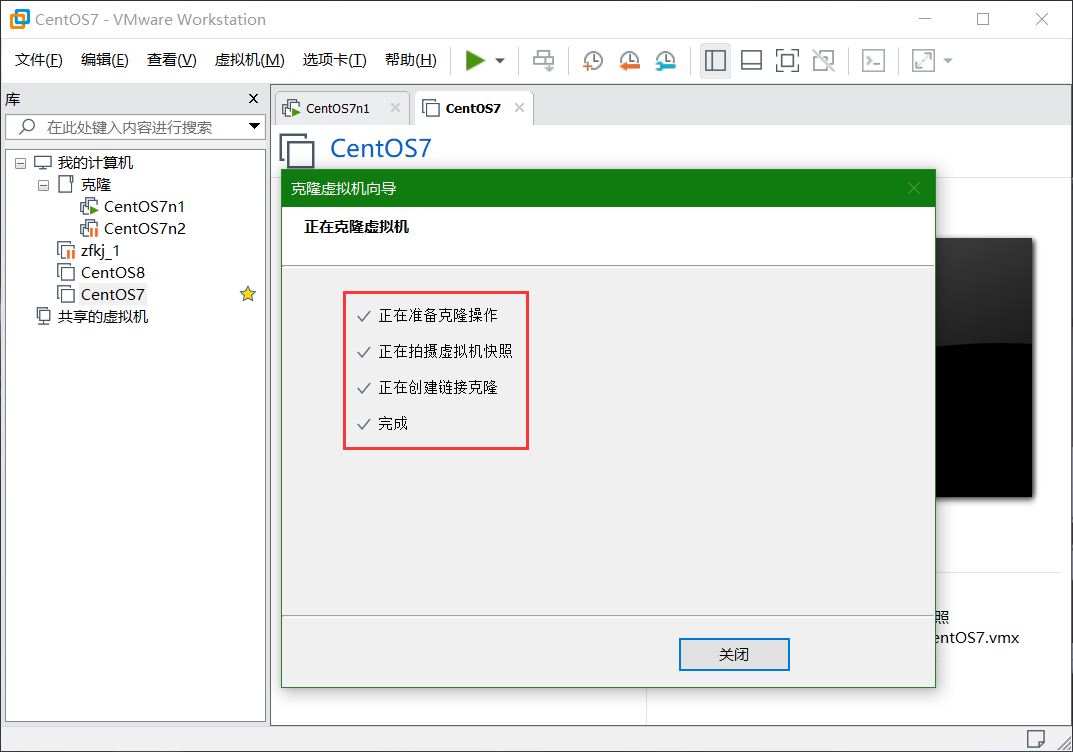
Task: Open the library search filter dropdown
Action: pos(255,127)
